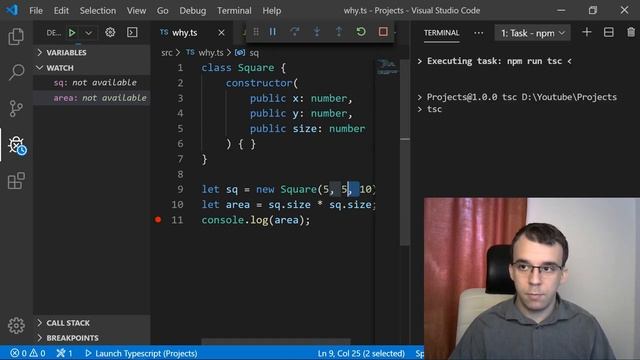Viewport: 640px width, 360px height.
Task: Click the VS Code logo icon
Action: [x=12, y=10]
